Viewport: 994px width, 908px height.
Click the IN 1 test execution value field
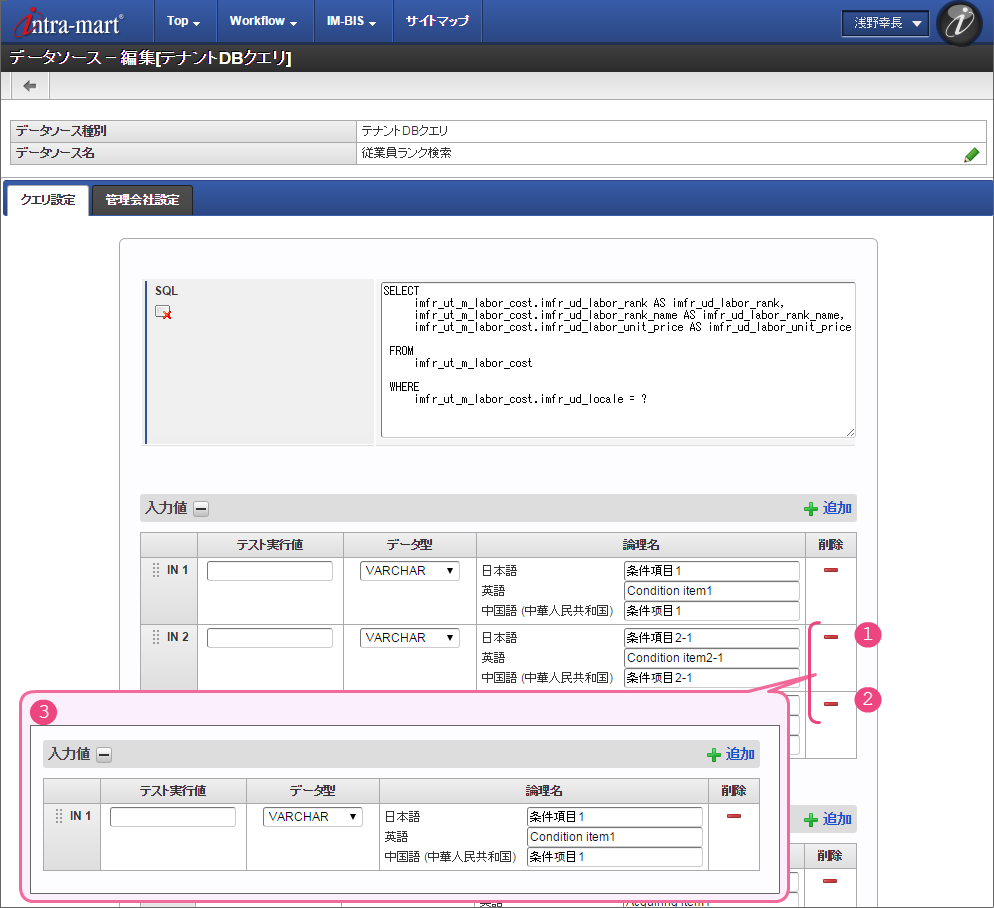click(270, 571)
